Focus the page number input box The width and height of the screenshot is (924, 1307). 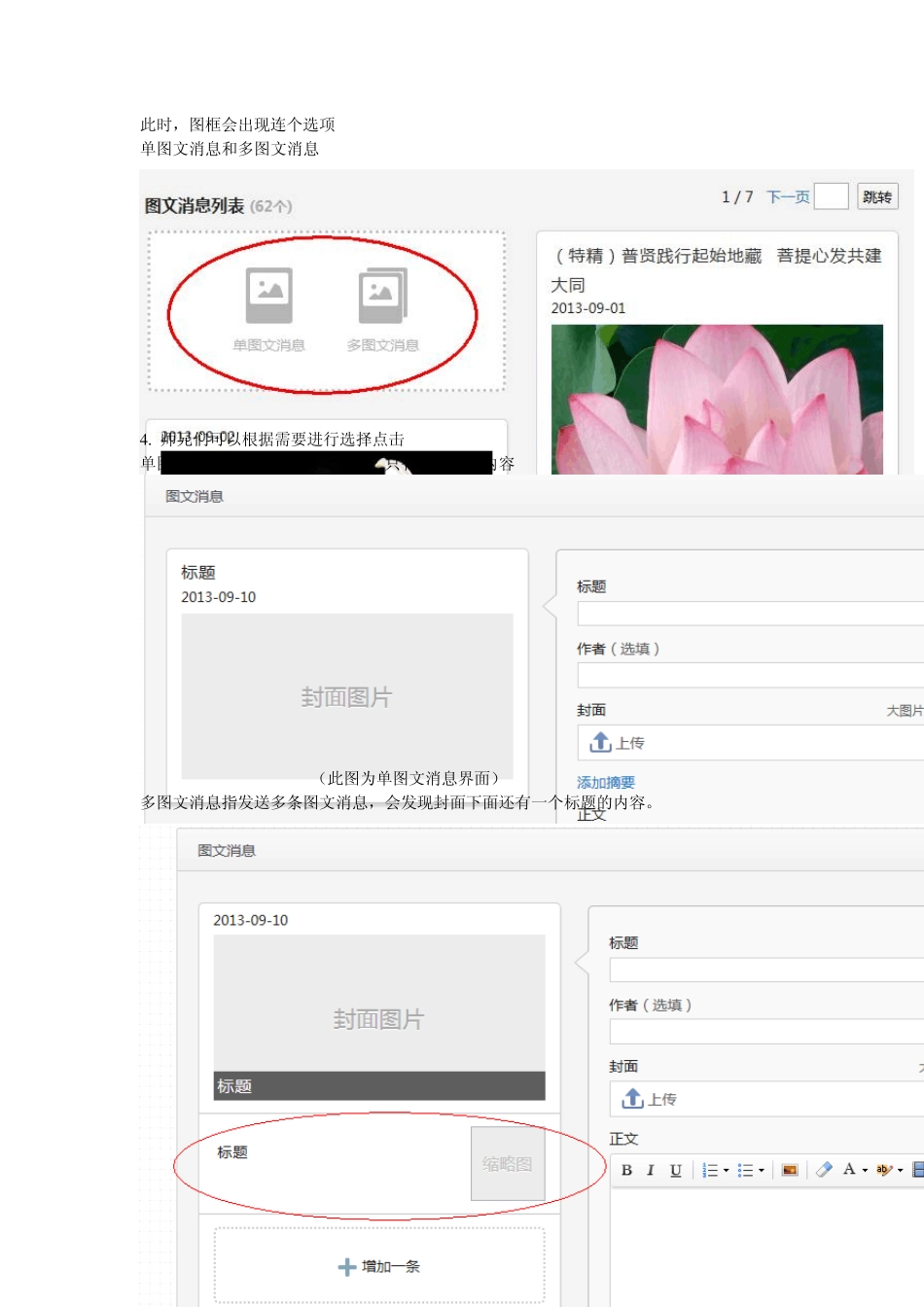coord(832,196)
